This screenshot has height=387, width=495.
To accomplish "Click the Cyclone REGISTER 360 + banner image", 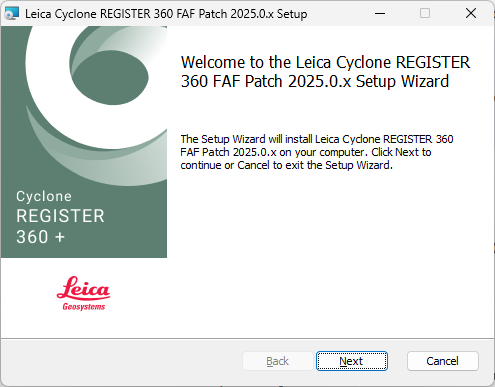I will pos(84,142).
